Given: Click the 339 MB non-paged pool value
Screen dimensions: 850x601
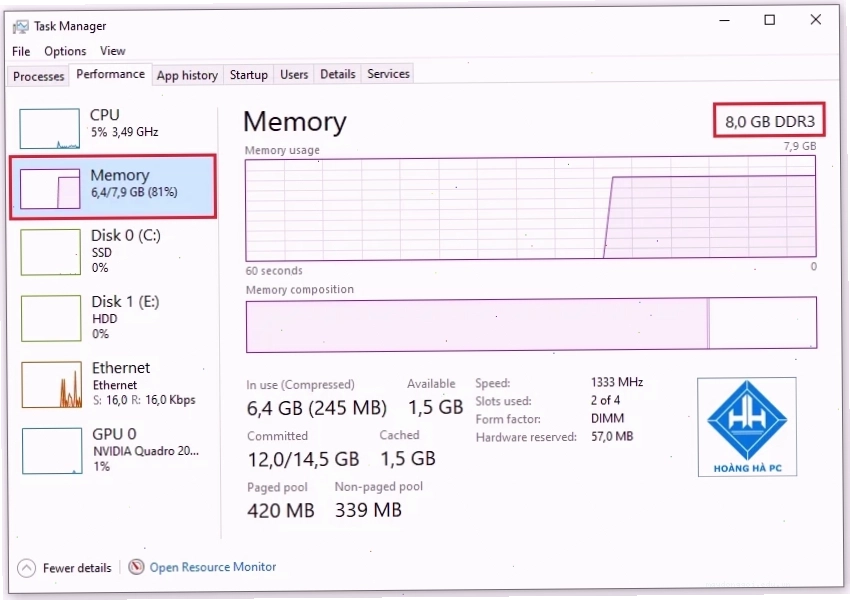Looking at the screenshot, I should [x=369, y=510].
